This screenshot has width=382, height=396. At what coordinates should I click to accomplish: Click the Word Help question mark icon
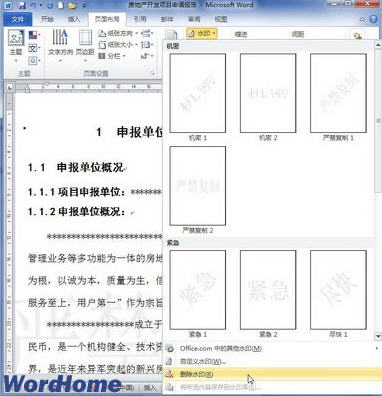(373, 19)
